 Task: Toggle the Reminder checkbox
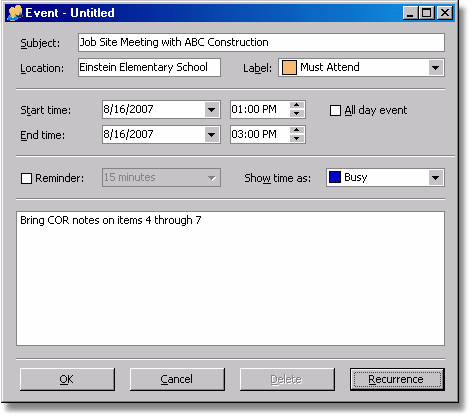[x=26, y=178]
